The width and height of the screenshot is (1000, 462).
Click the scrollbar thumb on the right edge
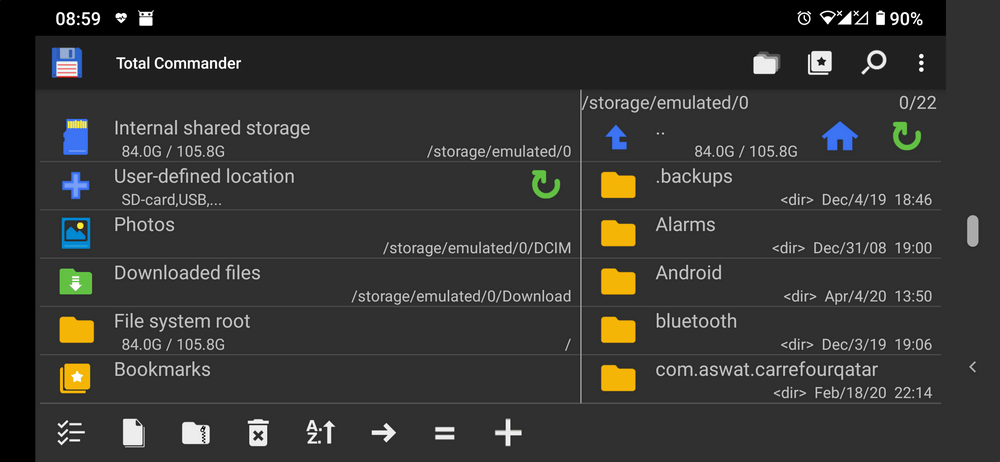pyautogui.click(x=972, y=230)
